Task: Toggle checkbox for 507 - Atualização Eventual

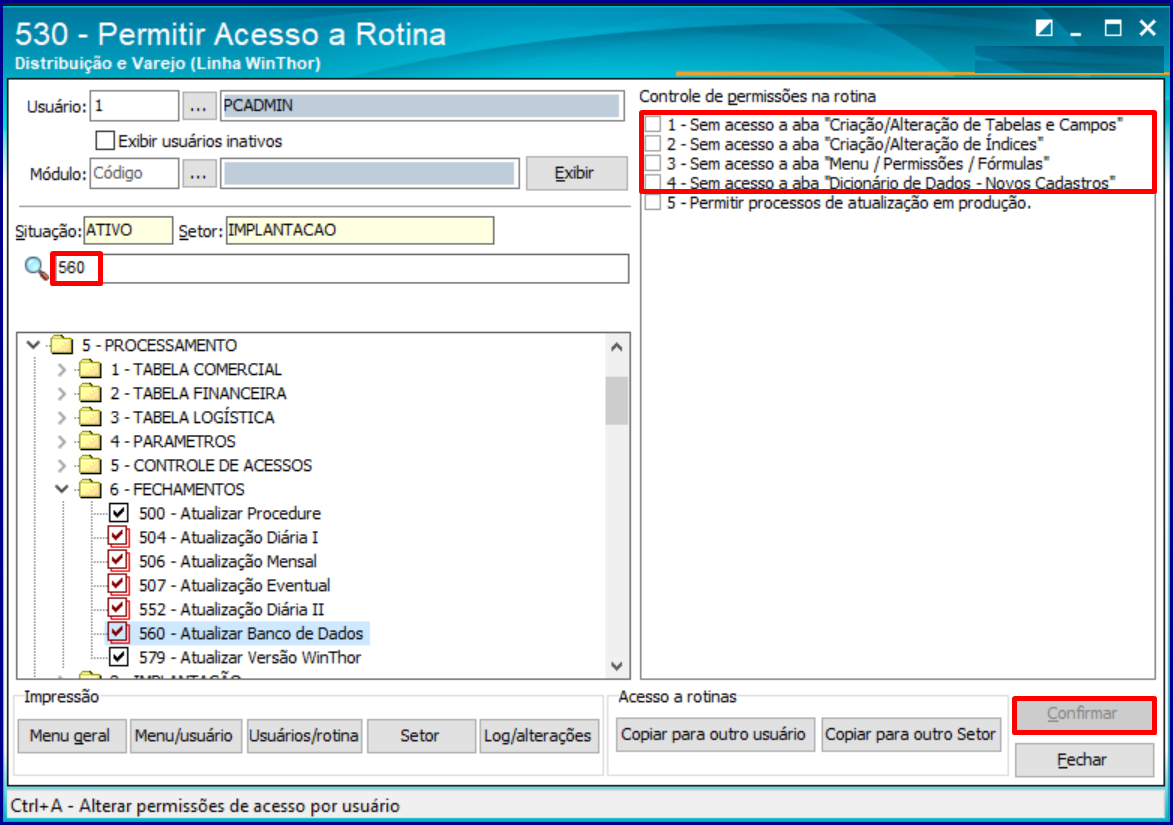Action: 118,585
